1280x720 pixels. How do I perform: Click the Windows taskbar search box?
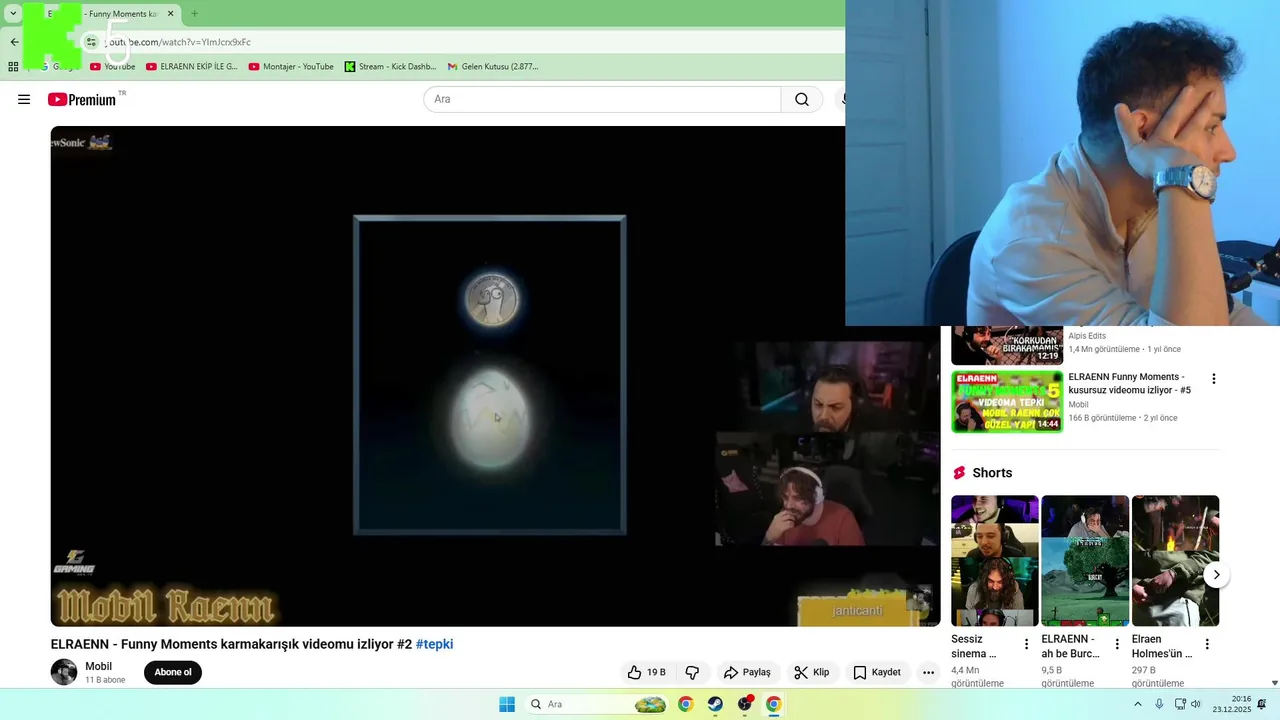click(597, 704)
